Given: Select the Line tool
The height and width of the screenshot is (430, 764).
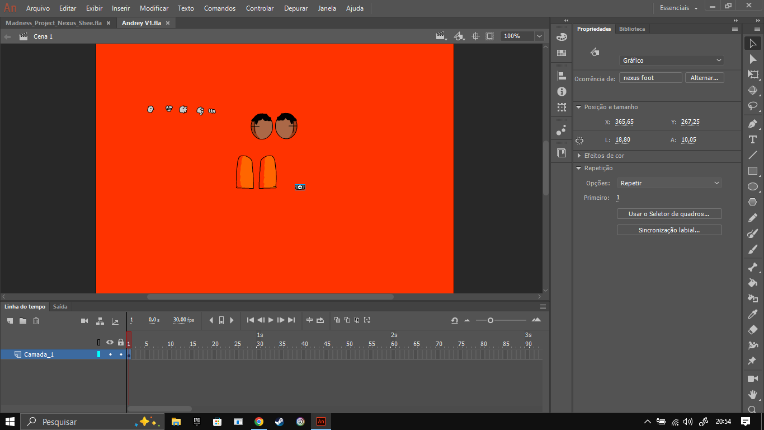Looking at the screenshot, I should click(x=753, y=155).
